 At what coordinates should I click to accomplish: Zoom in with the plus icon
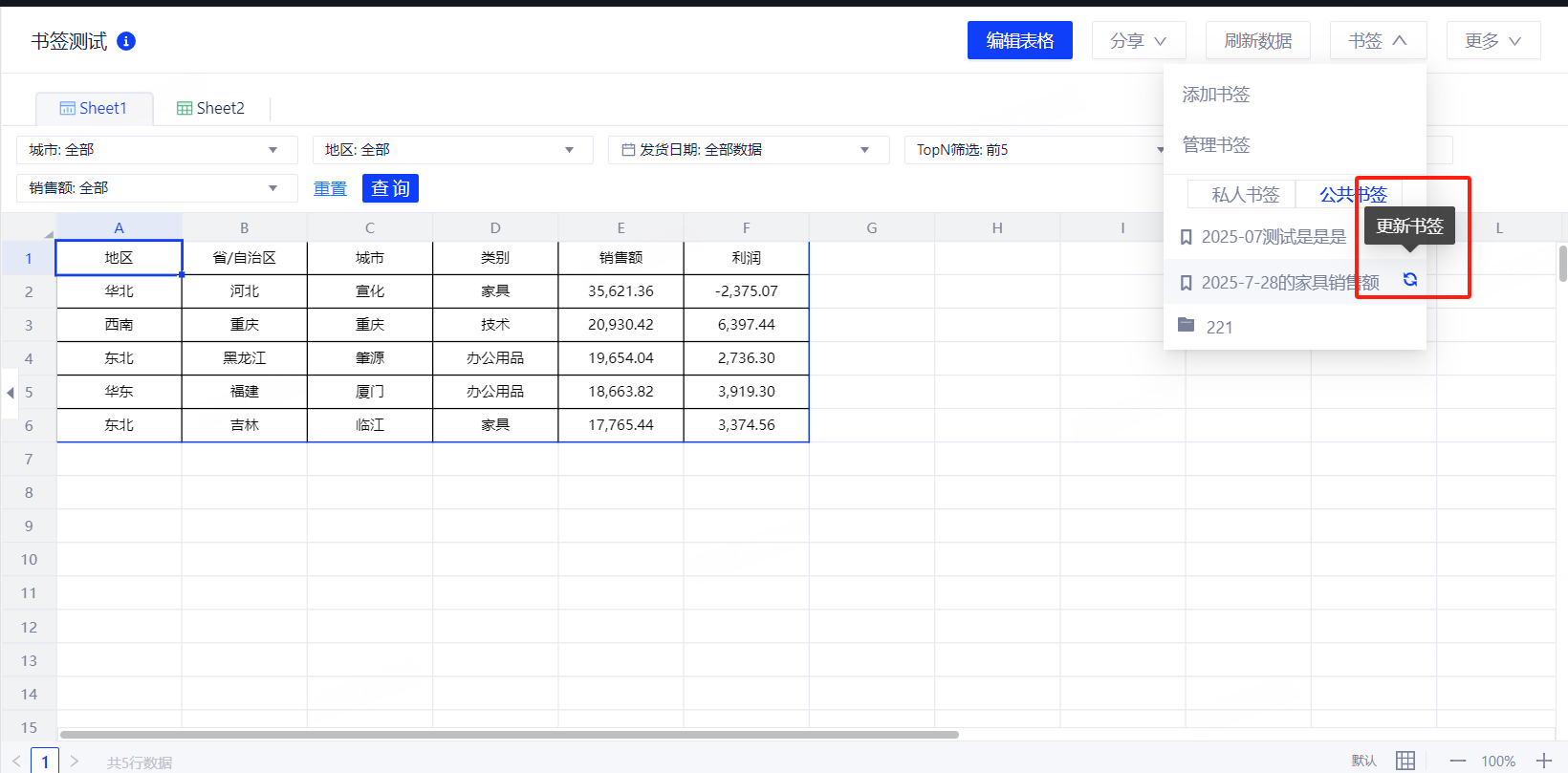(x=1544, y=761)
